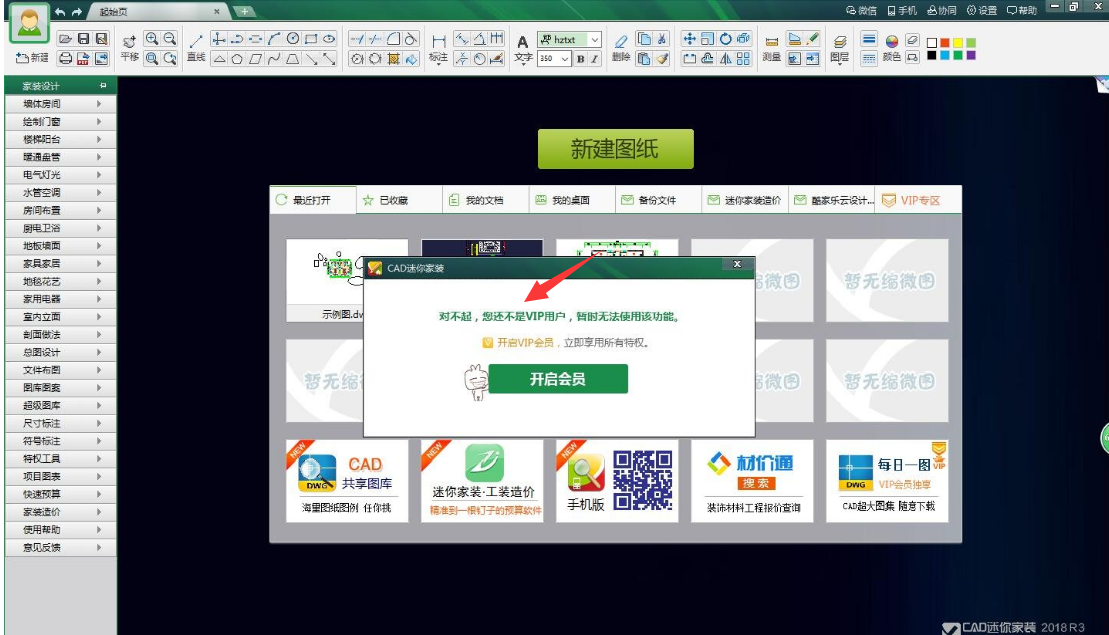
Task: Click the mirror tool icon
Action: coord(726,59)
